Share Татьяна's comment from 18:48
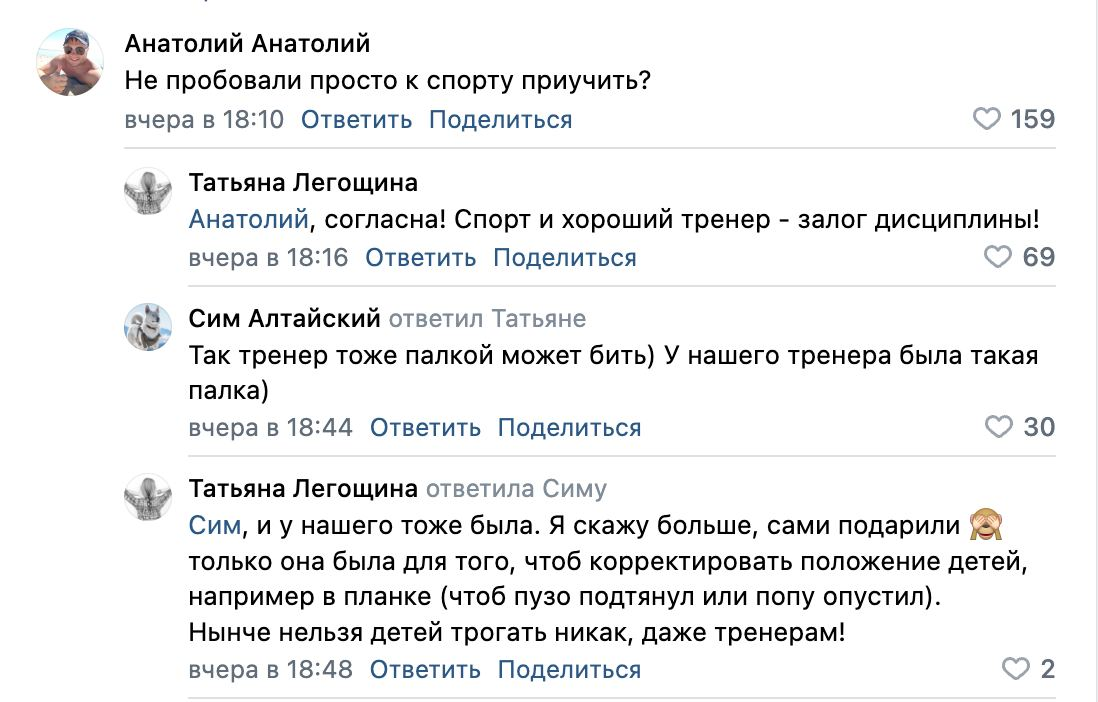Screen dimensions: 1098x702 (x=569, y=669)
